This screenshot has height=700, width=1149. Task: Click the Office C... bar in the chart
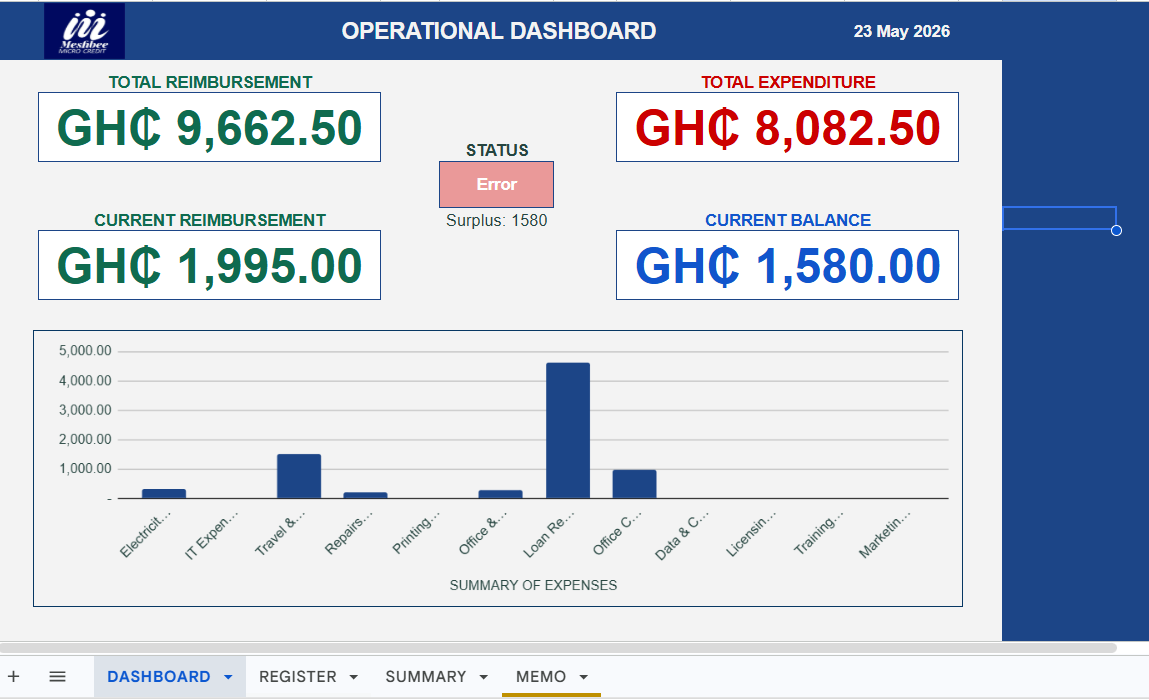[635, 485]
